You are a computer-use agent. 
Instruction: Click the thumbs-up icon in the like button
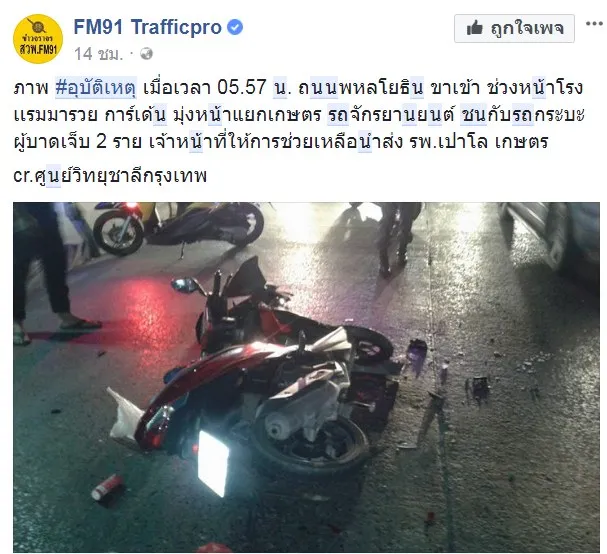point(475,28)
